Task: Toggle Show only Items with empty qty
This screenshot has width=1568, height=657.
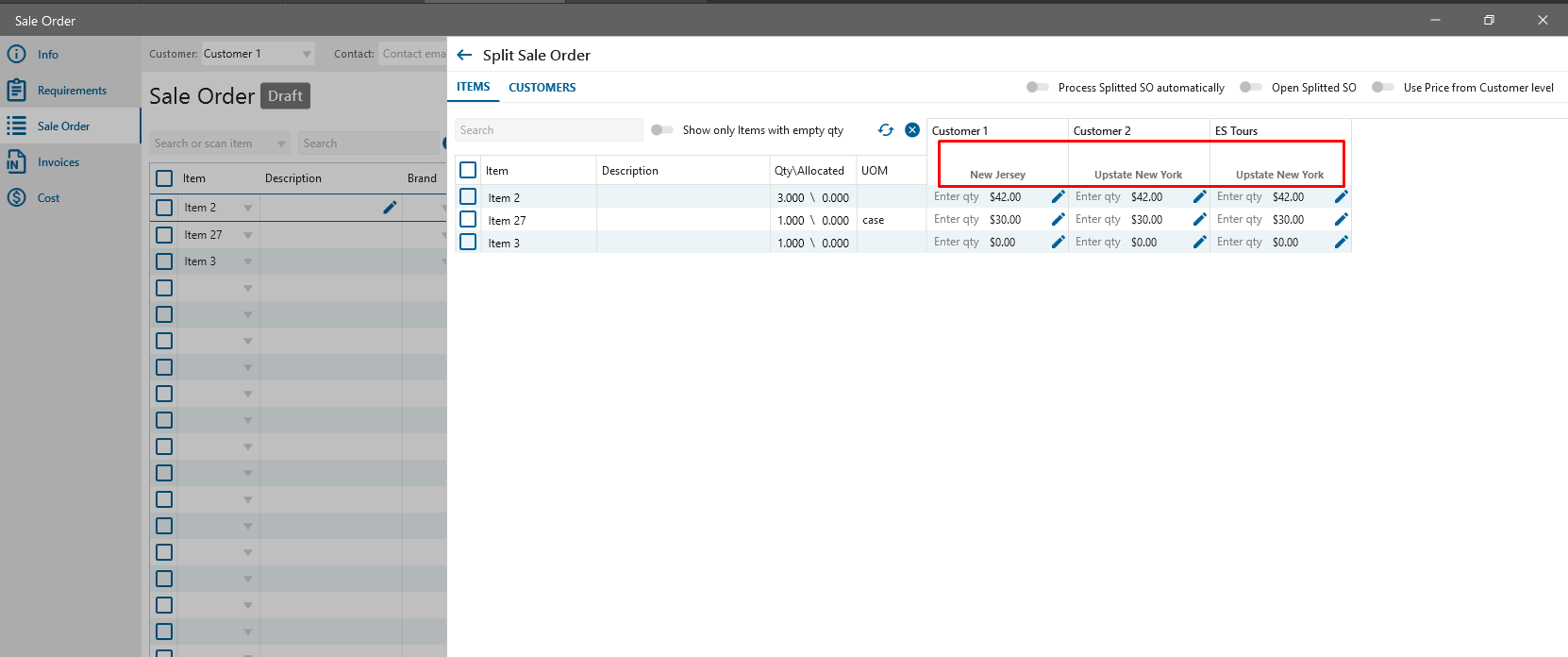Action: click(662, 130)
